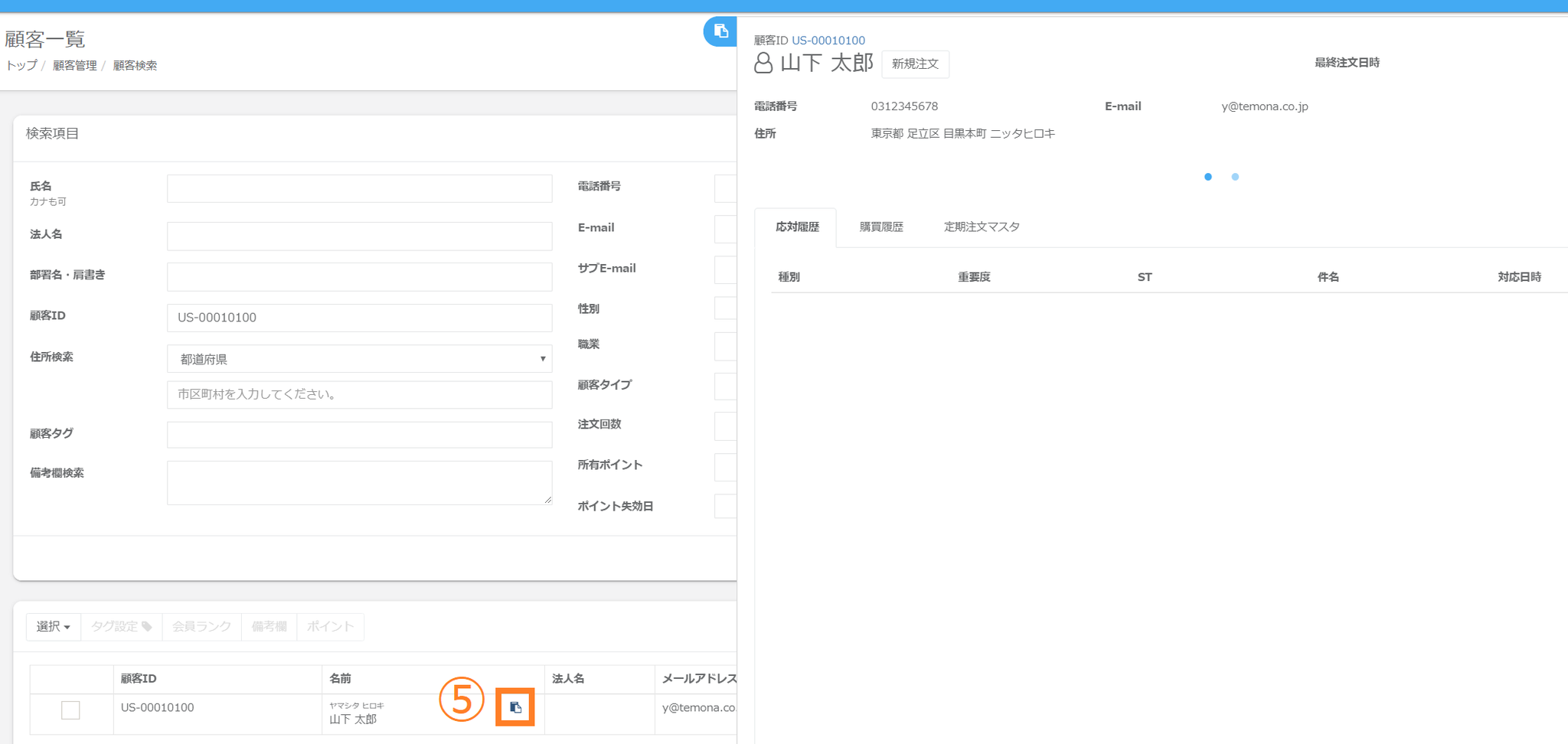Click the second carousel pagination dot

coord(1235,177)
